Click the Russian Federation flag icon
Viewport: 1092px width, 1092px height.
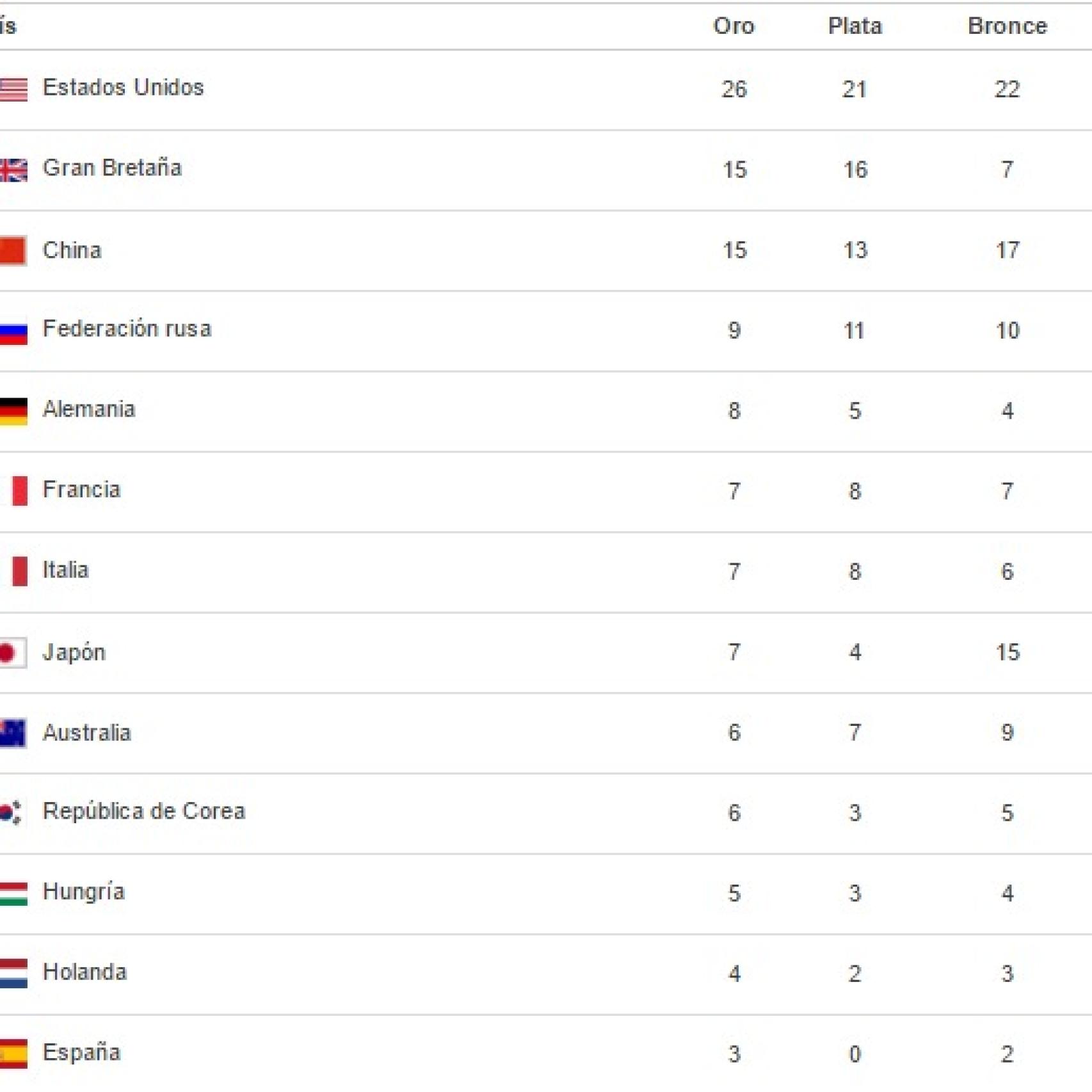[13, 332]
